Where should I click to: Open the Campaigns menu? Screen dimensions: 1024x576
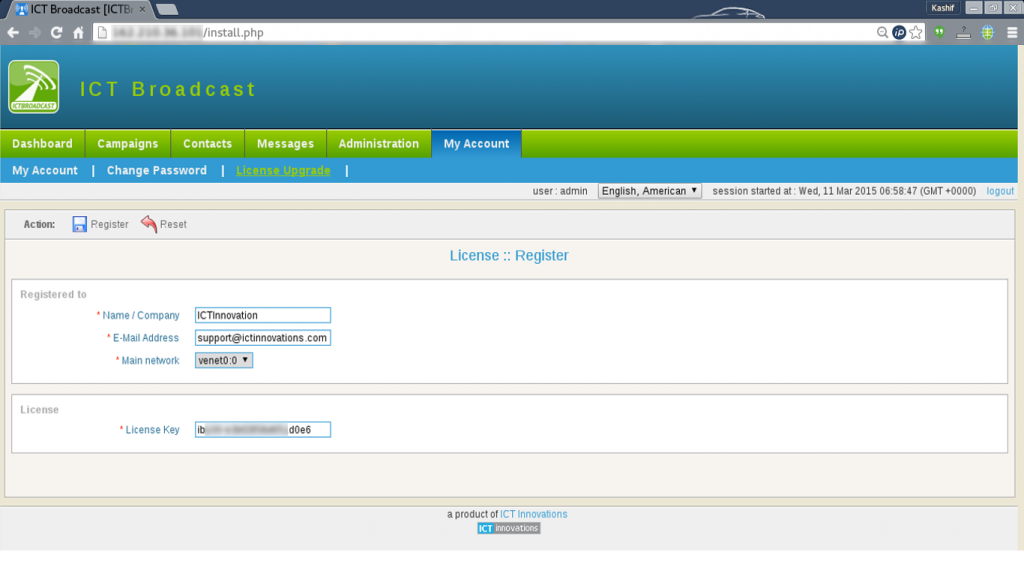pos(127,144)
